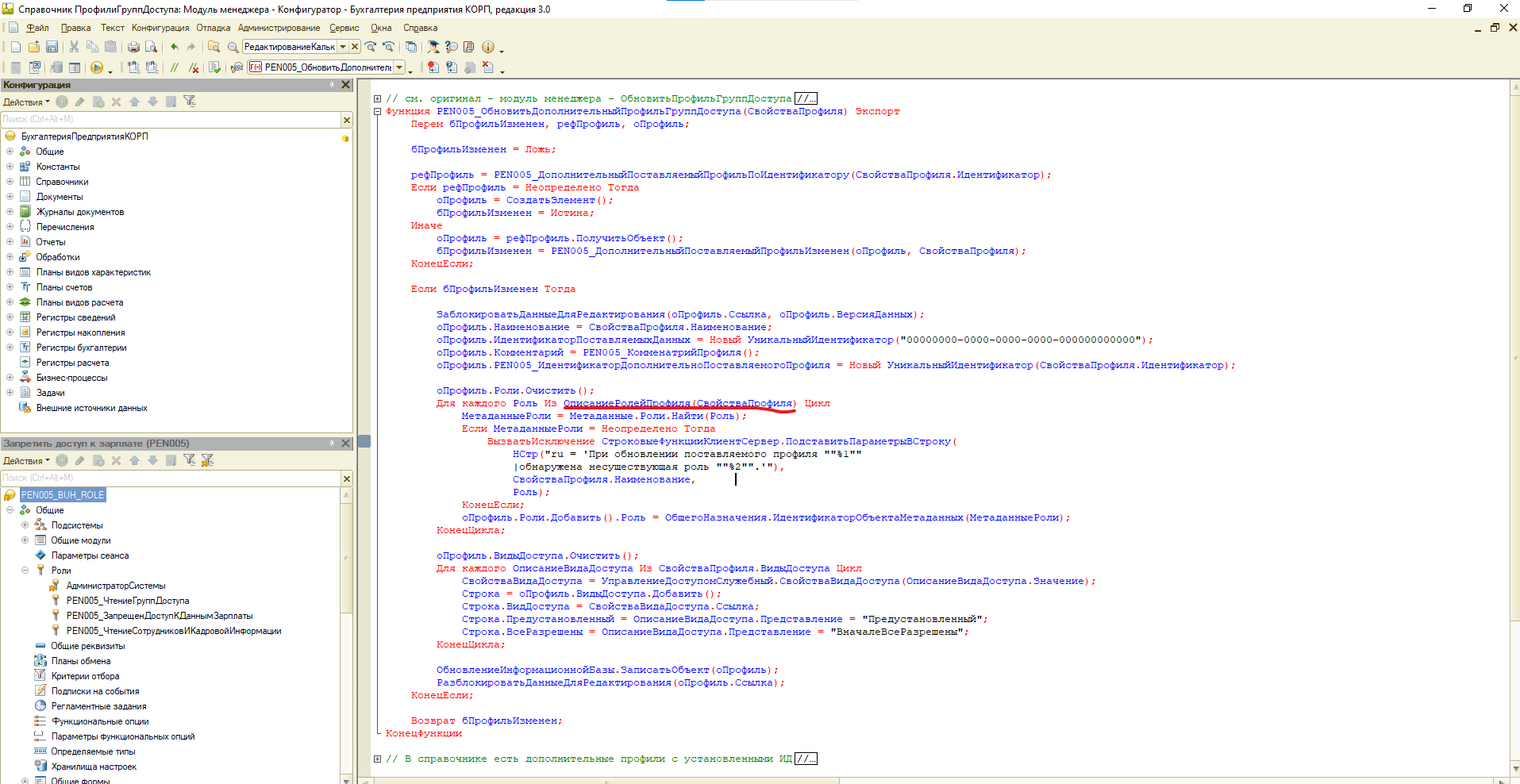Pin the Конфигурация panel
Screen dimensions: 1520x784
(x=332, y=85)
